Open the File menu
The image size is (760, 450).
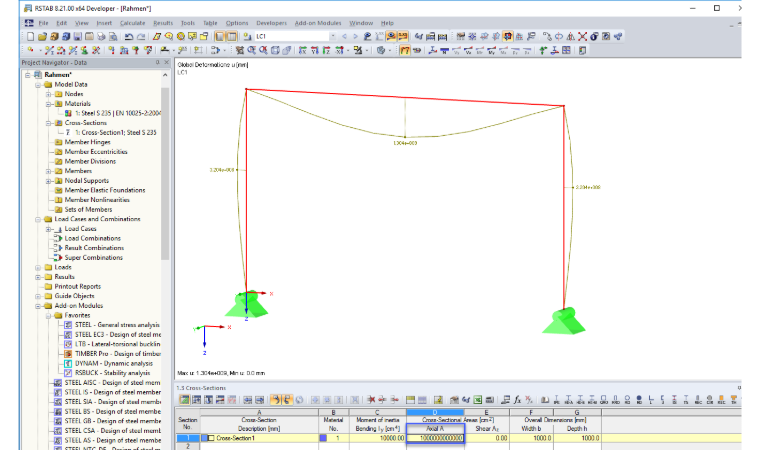tap(43, 23)
